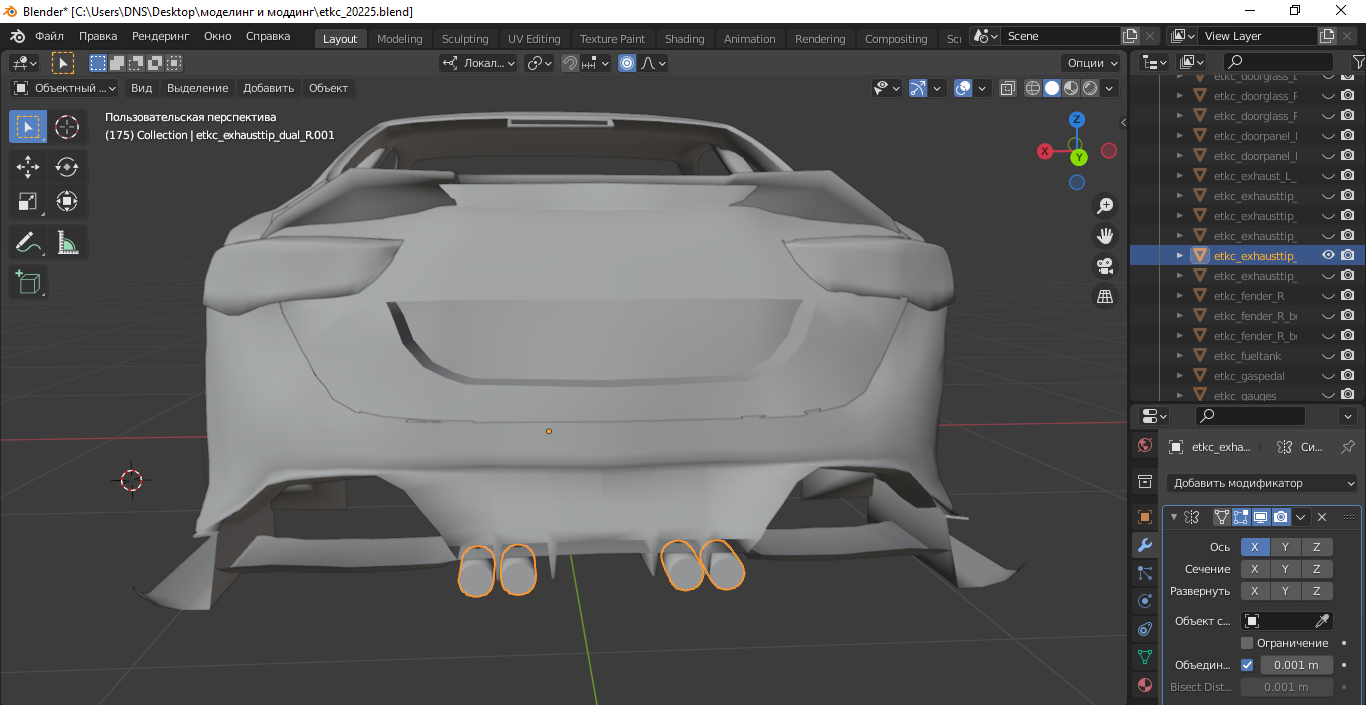Open the Добавить menu in viewport header
The height and width of the screenshot is (705, 1366).
coord(268,88)
